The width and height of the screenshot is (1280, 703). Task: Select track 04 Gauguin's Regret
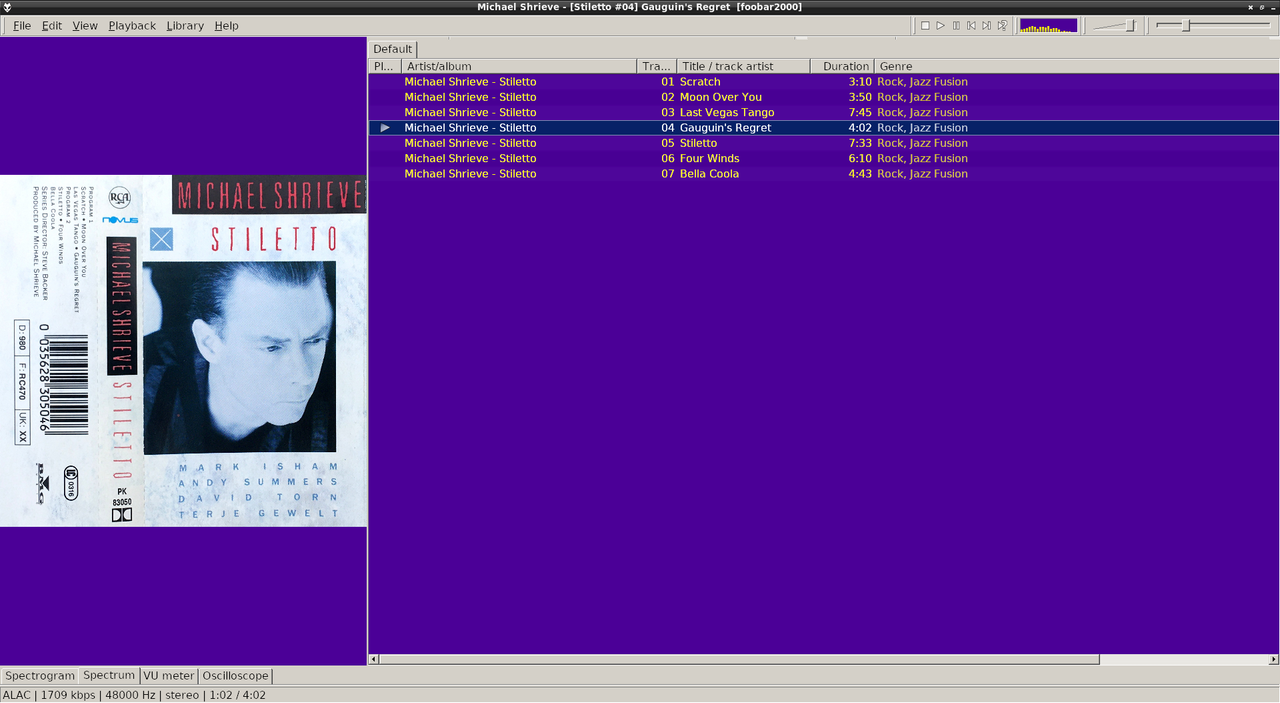[824, 128]
